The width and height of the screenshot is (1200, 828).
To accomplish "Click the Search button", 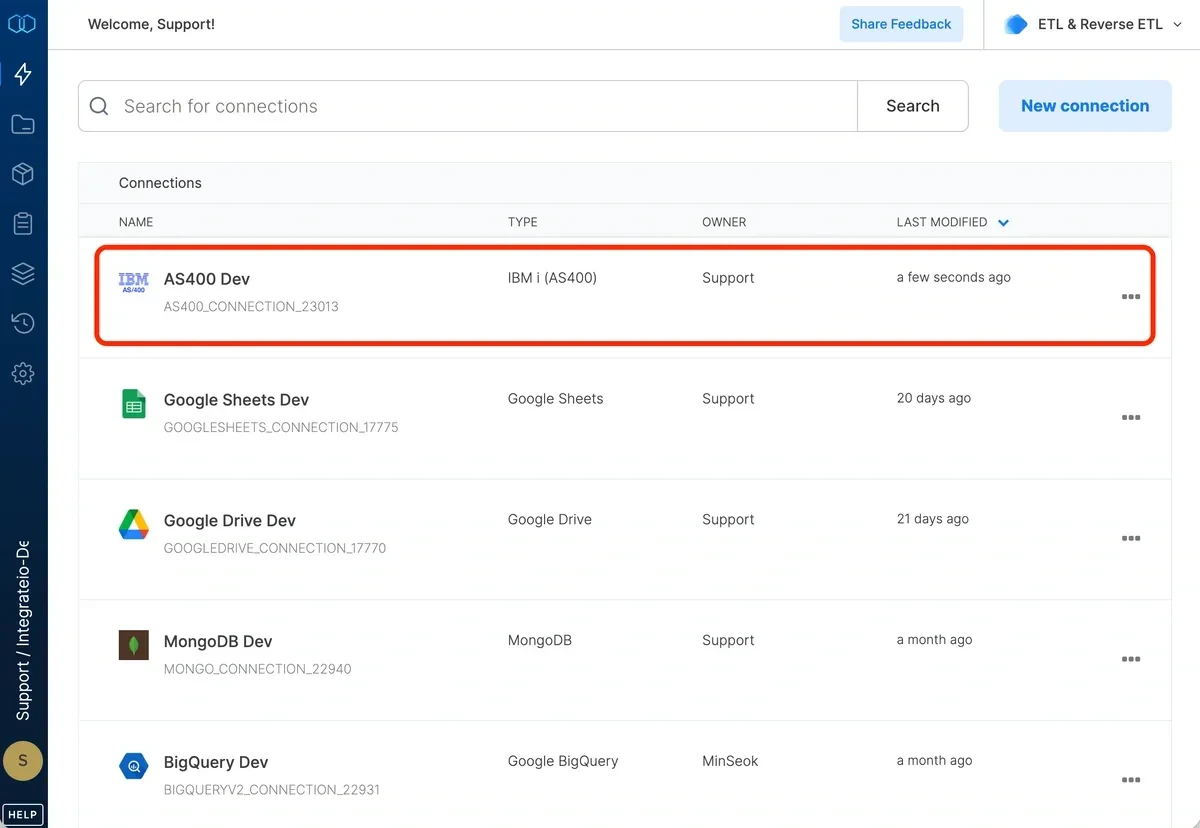I will coord(913,106).
